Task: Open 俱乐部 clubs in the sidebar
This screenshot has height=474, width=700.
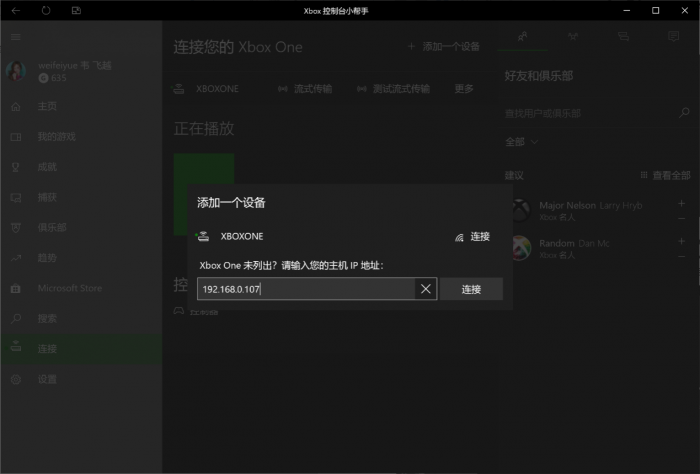Action: [81, 228]
